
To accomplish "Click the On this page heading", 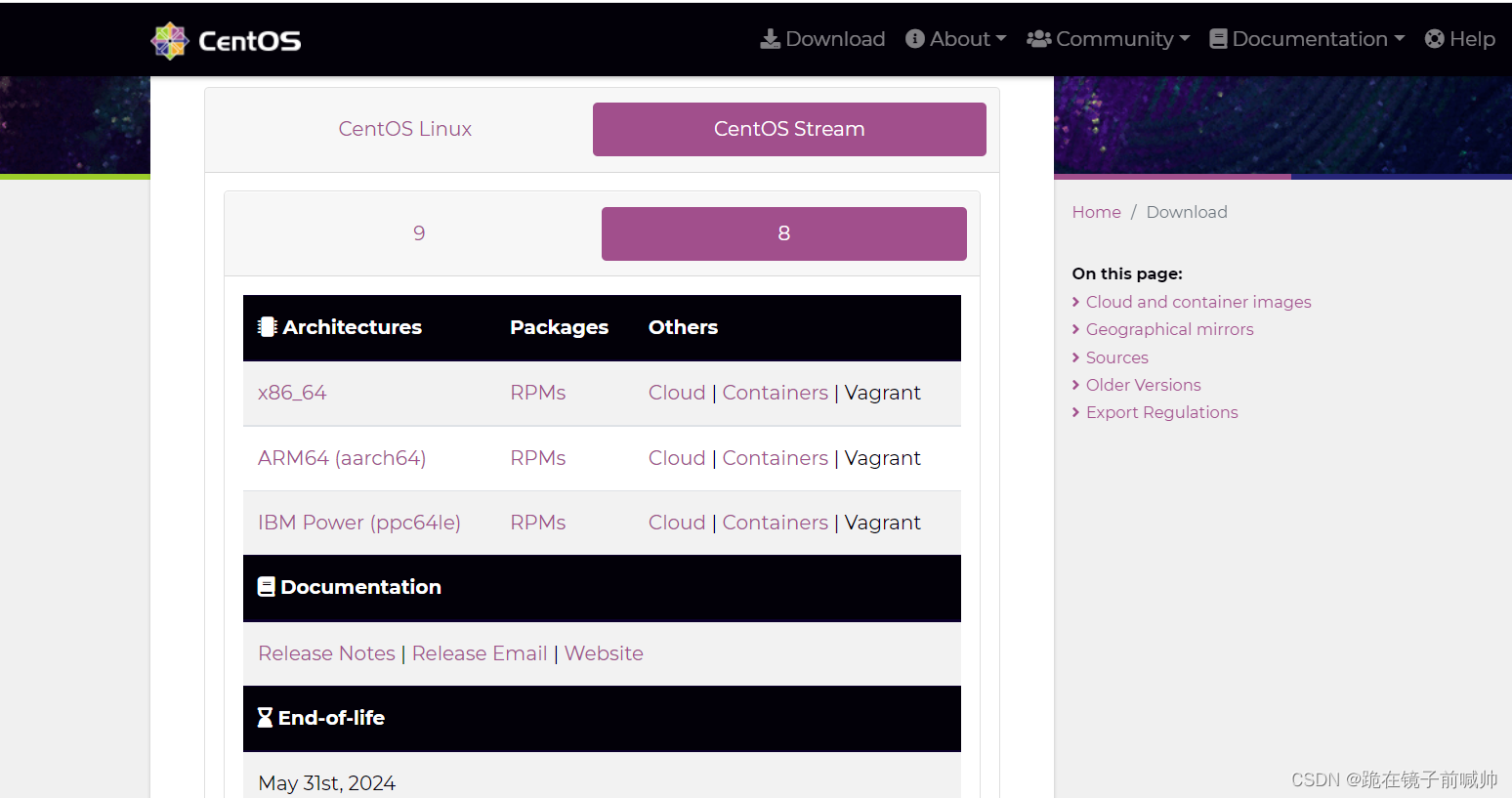I will click(1127, 273).
